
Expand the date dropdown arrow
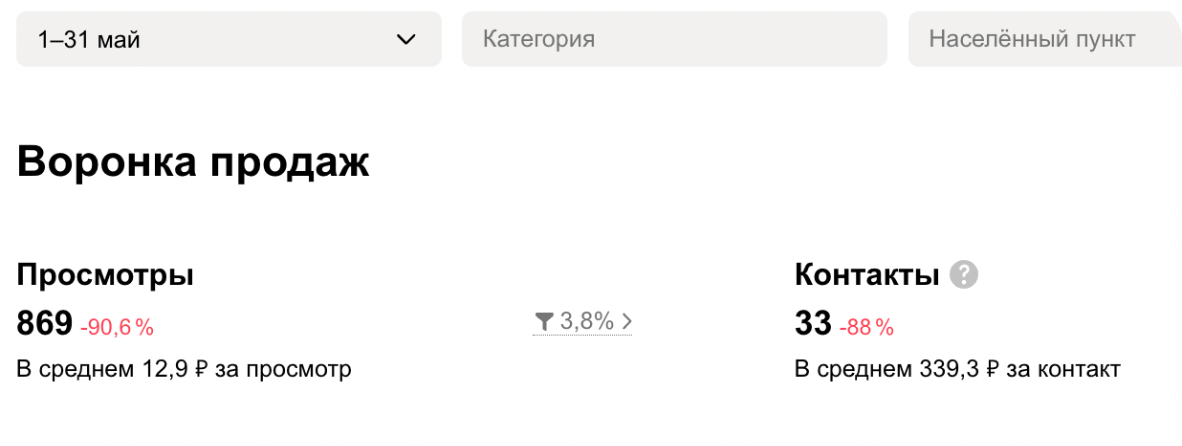click(x=406, y=40)
